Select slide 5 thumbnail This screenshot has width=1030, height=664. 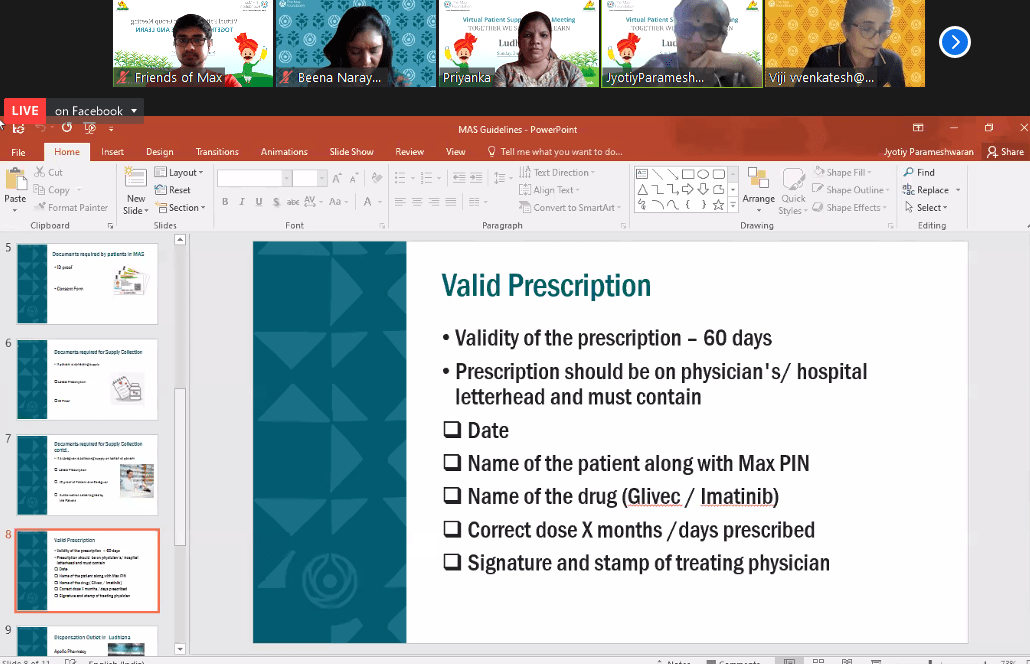pyautogui.click(x=87, y=283)
